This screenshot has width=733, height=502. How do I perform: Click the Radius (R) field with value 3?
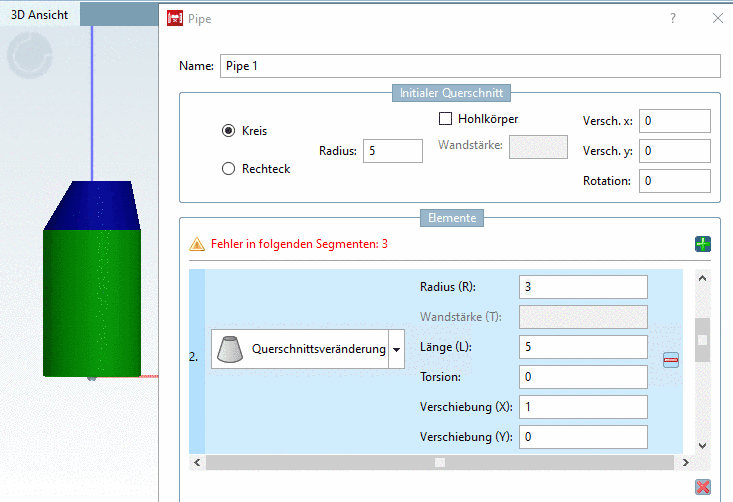(583, 287)
